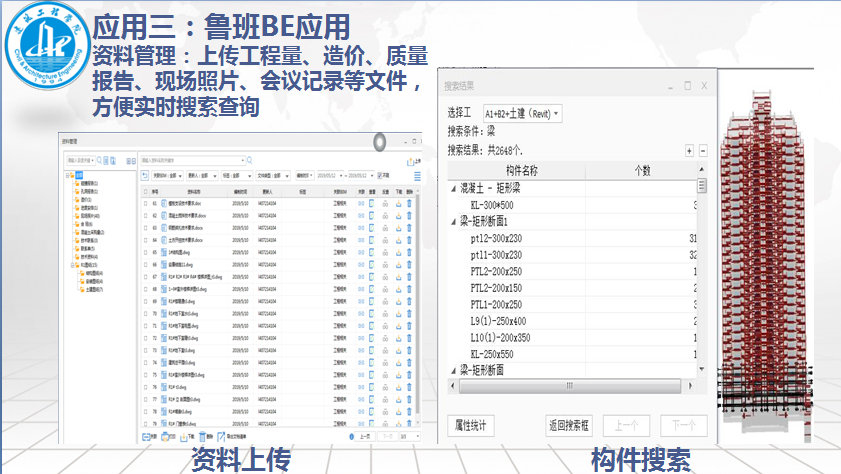The height and width of the screenshot is (474, 841).
Task: Click the delete trash icon in row 65
Action: click(409, 252)
